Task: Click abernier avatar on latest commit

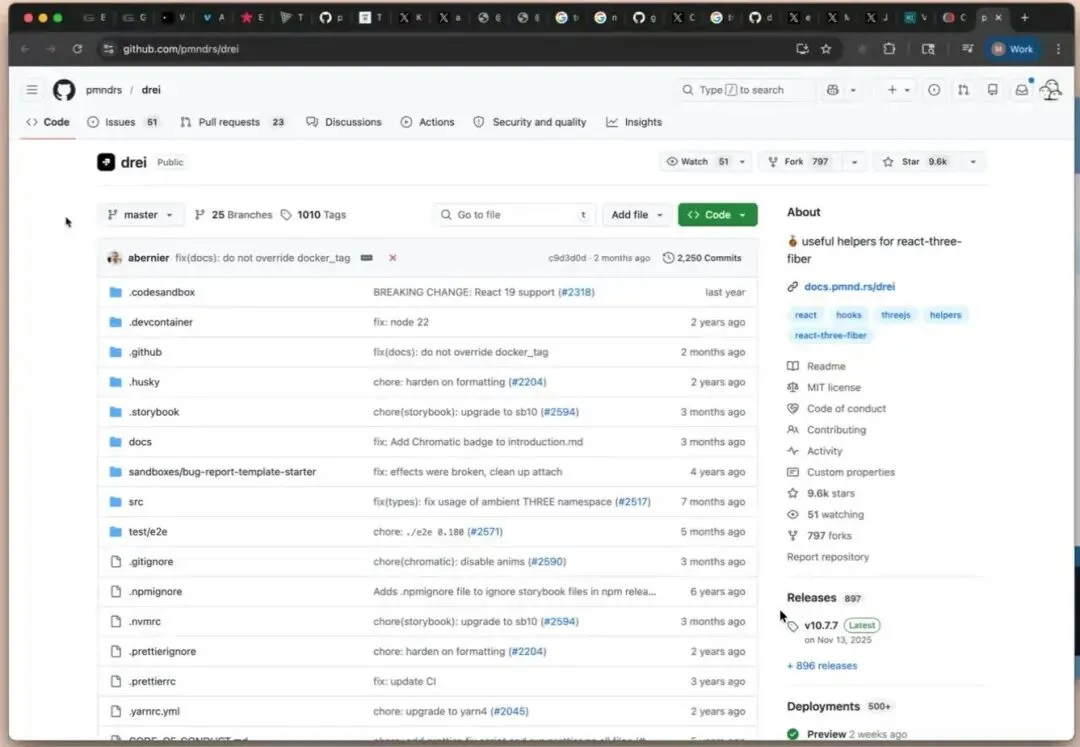Action: click(x=114, y=257)
